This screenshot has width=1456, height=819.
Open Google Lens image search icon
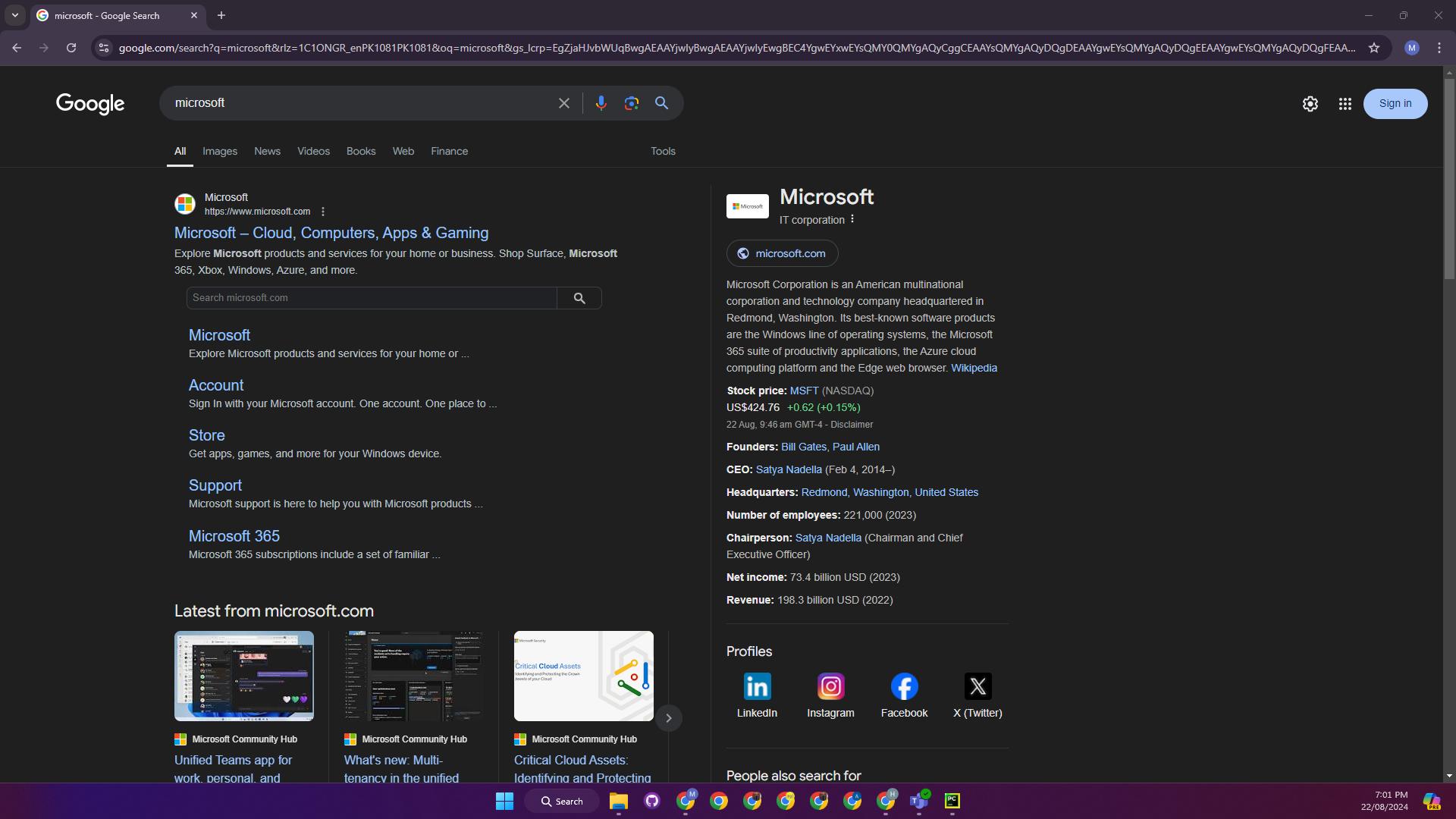point(631,103)
